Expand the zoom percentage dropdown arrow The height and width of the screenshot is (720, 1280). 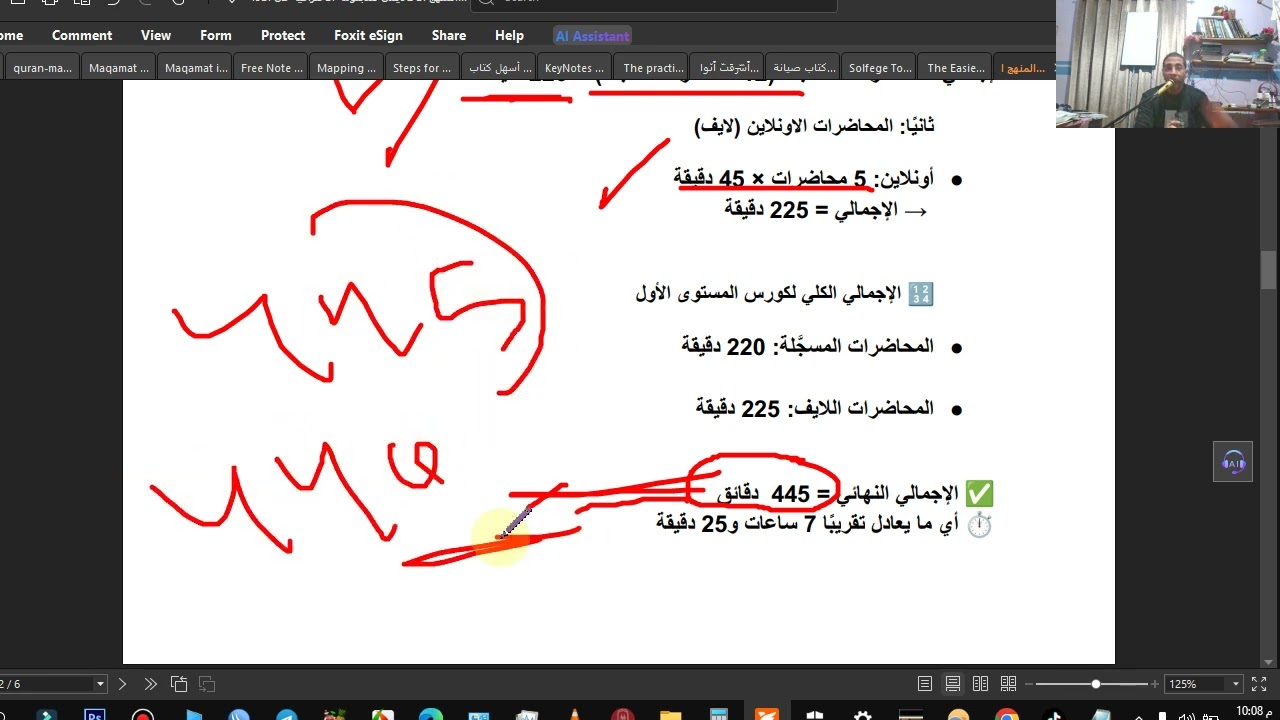(1235, 684)
